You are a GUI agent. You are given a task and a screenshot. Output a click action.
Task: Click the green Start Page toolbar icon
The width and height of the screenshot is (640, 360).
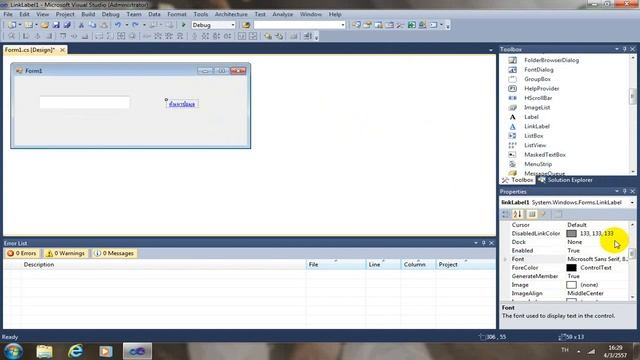tap(411, 25)
